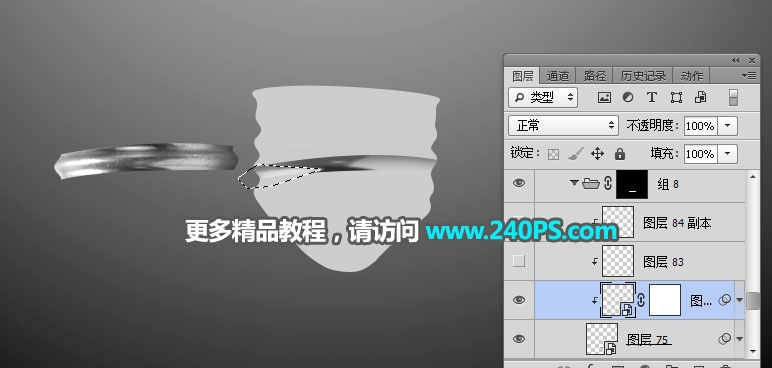Filter layers by shape layers icon
772x368 pixels.
[x=676, y=98]
